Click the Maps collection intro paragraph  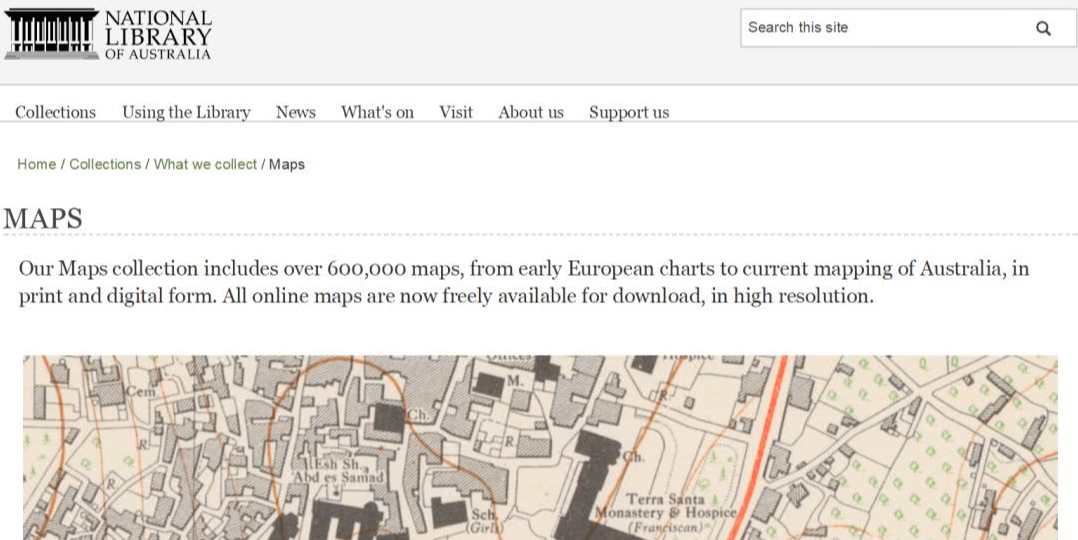pos(524,282)
